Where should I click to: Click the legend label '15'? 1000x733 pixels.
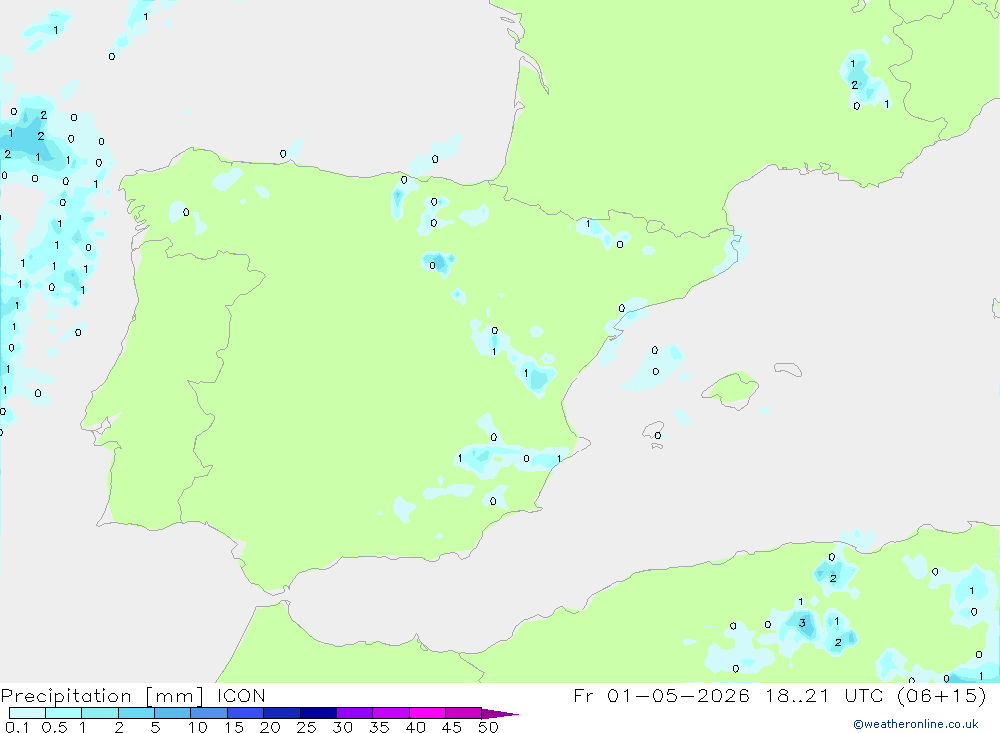coord(234,727)
